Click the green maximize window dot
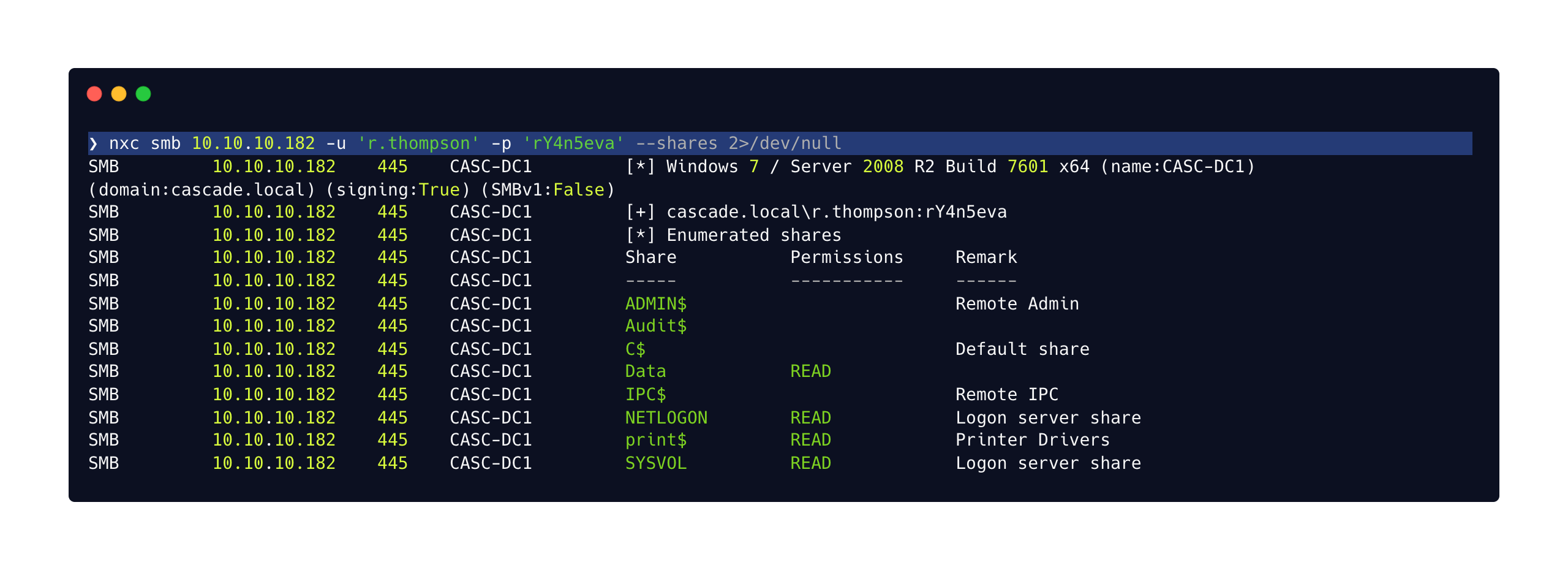 (143, 94)
